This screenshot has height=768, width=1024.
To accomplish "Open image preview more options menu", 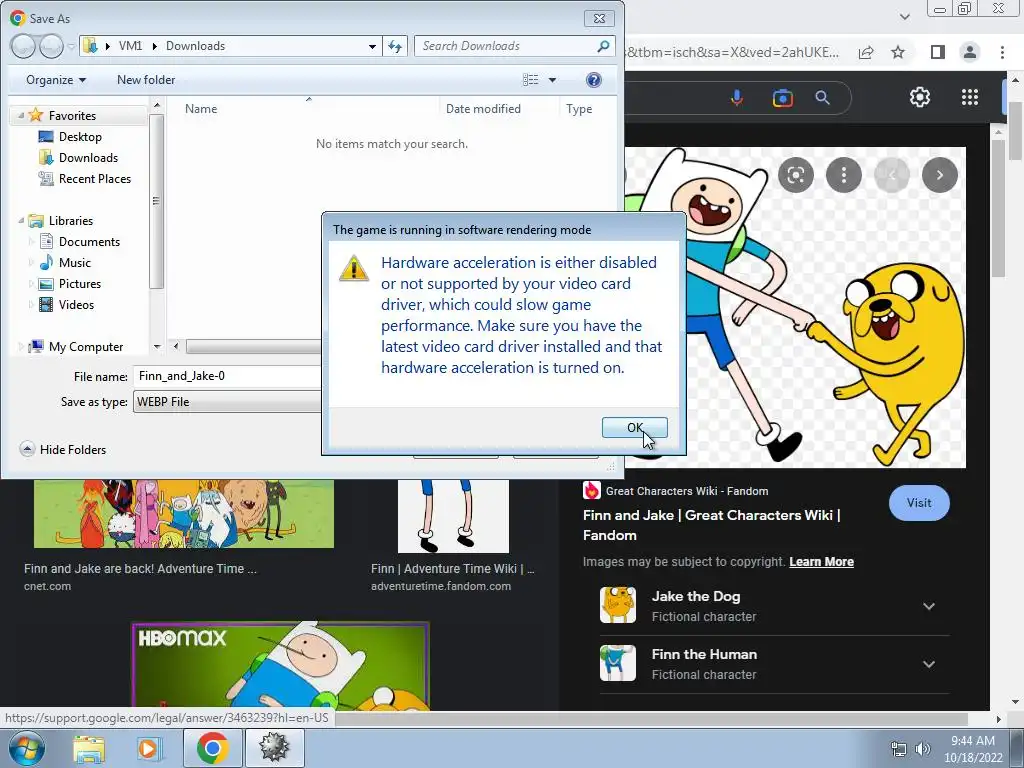I will [x=844, y=175].
